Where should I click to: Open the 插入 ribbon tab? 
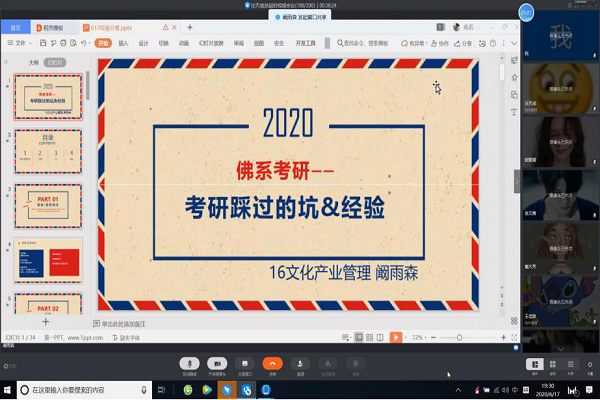pyautogui.click(x=123, y=44)
